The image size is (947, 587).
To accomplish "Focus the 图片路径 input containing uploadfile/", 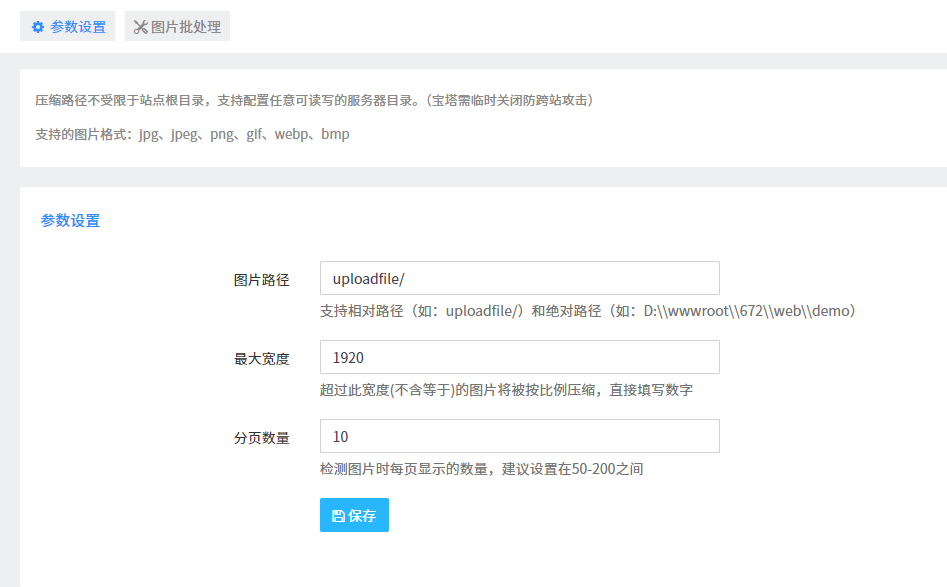I will point(519,278).
